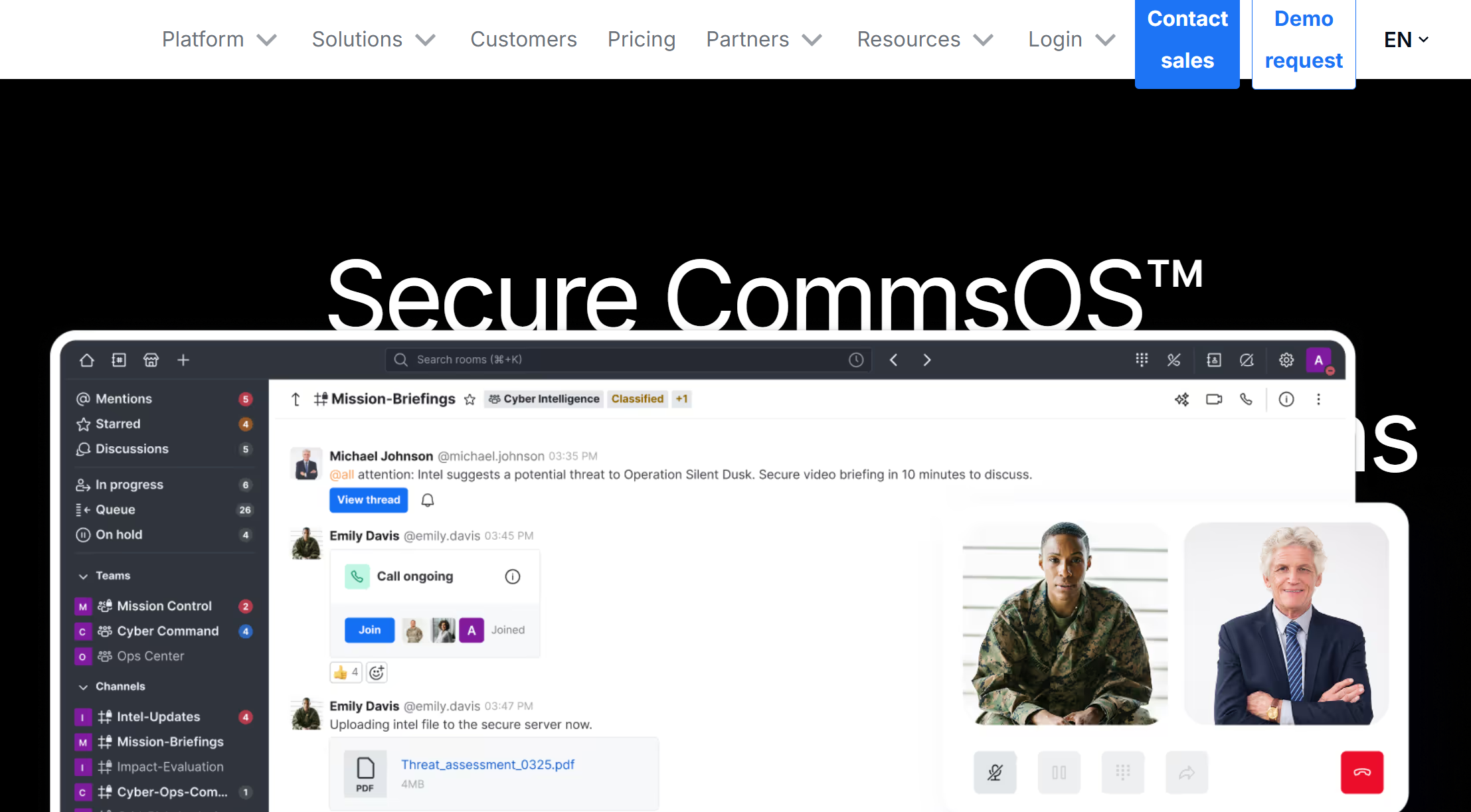The height and width of the screenshot is (812, 1471).
Task: Click the View thread button
Action: pyautogui.click(x=369, y=500)
